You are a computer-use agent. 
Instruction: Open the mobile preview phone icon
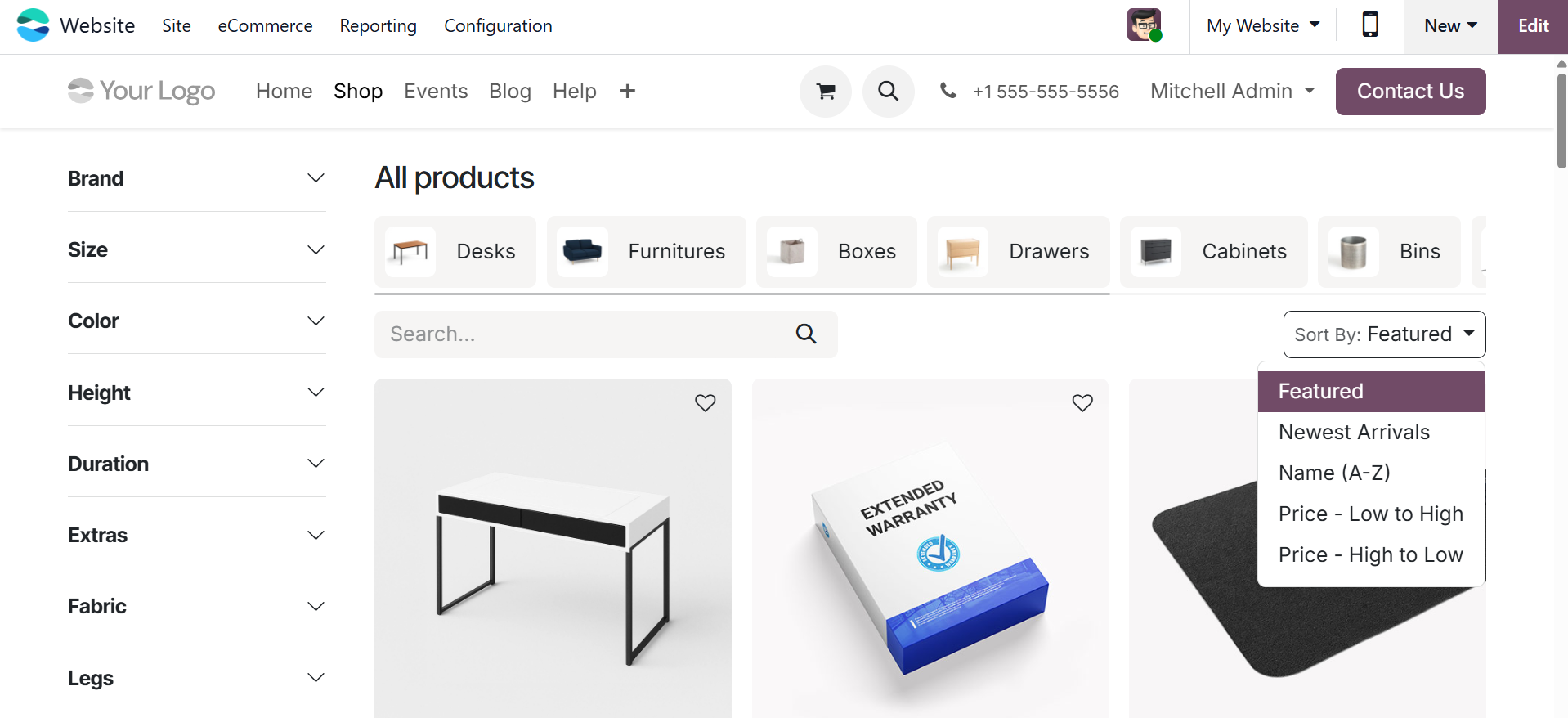(x=1370, y=25)
